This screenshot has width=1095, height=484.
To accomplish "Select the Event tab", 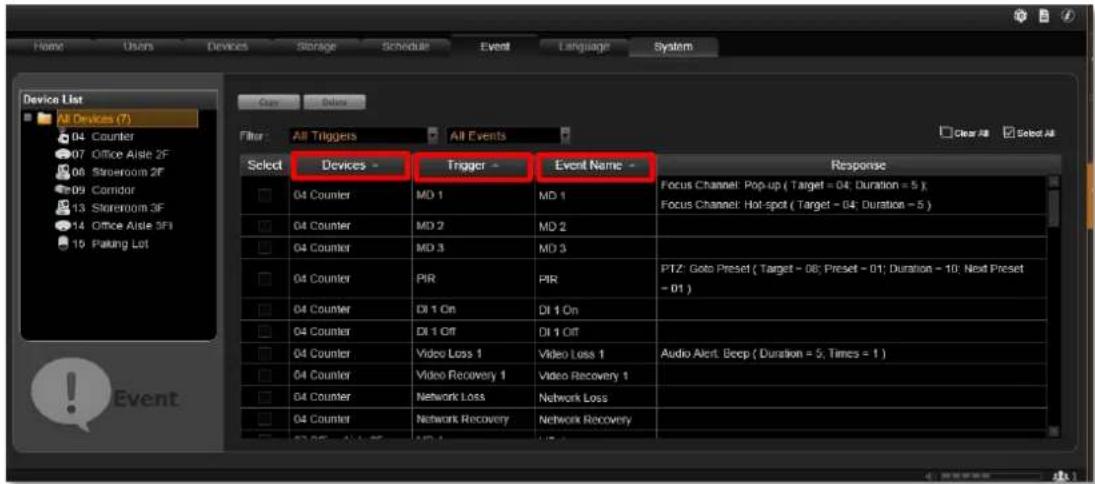I will 494,47.
